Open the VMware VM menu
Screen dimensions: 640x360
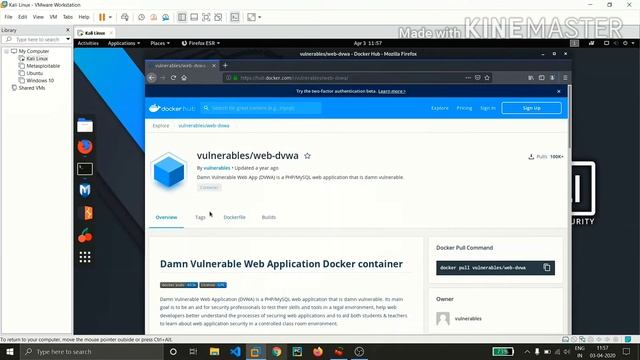pos(53,17)
